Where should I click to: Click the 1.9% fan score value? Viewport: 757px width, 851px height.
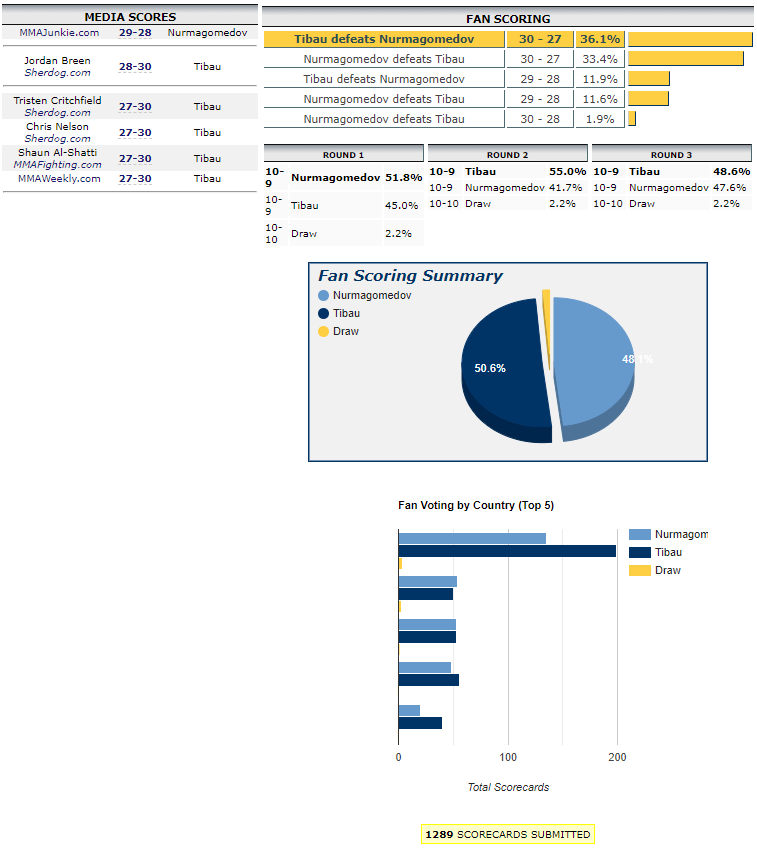[x=600, y=119]
